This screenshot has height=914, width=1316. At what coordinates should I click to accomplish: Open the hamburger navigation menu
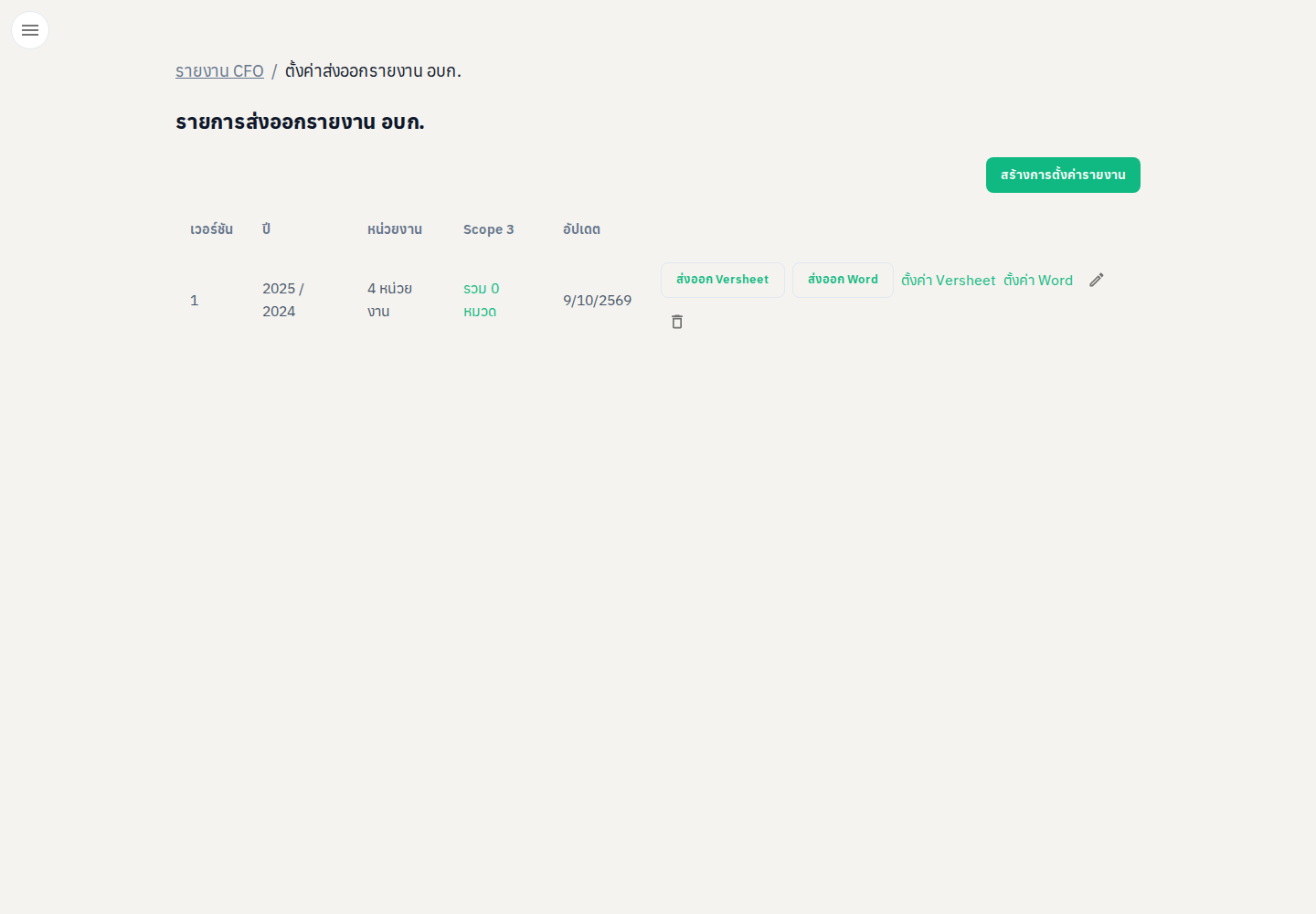(x=30, y=30)
